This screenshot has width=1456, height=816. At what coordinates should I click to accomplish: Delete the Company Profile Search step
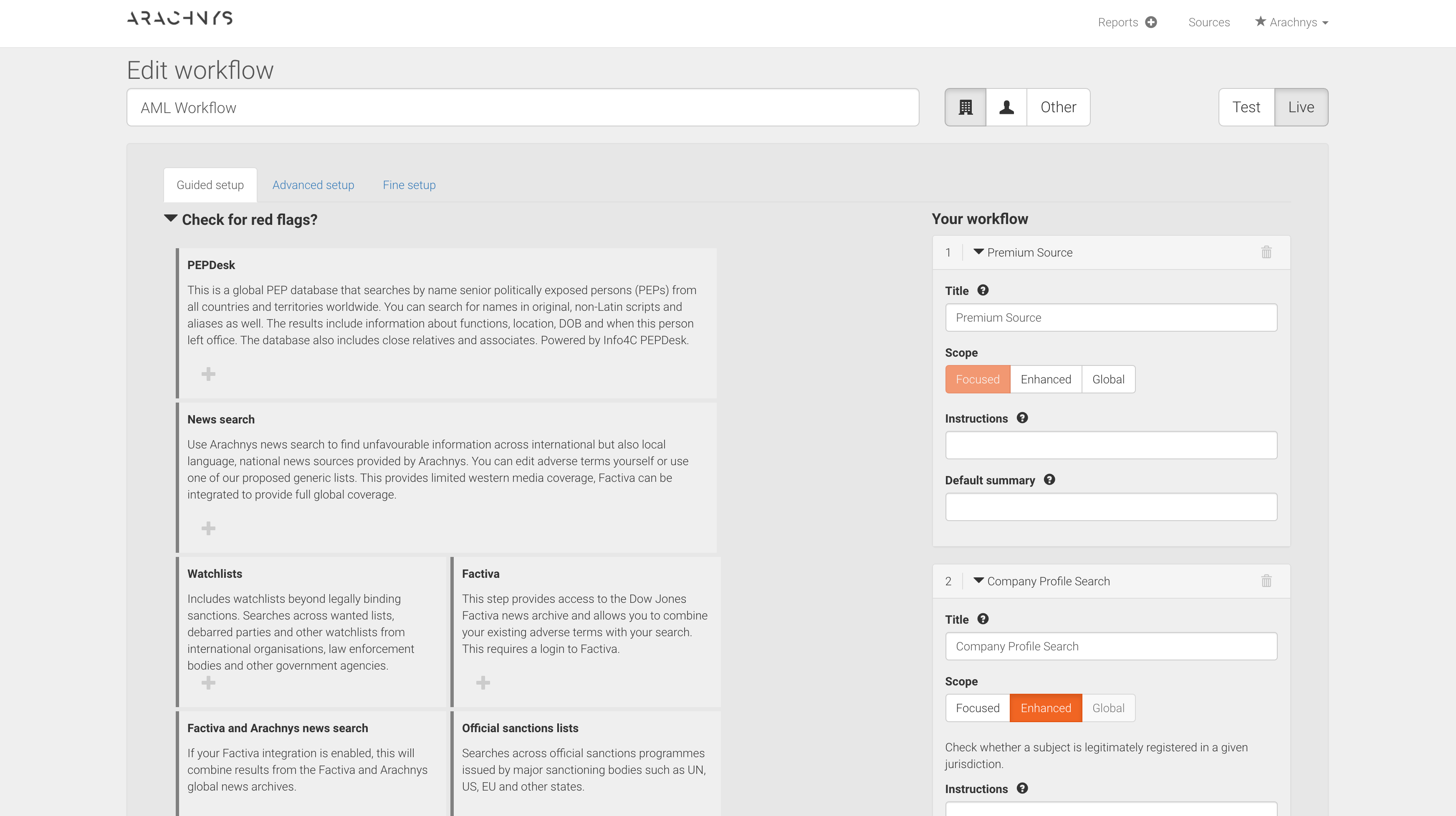[x=1266, y=581]
